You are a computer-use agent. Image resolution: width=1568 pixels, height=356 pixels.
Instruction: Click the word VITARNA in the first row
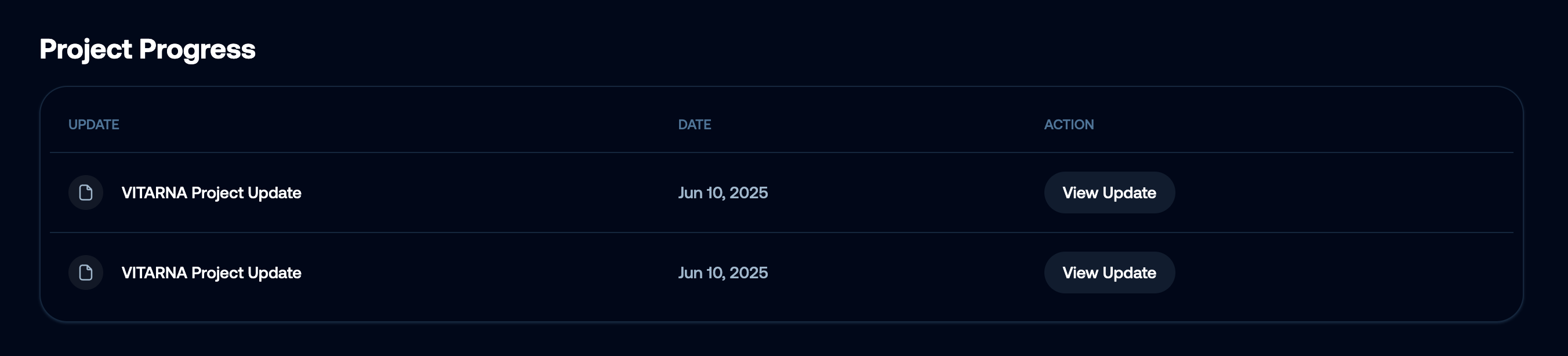[x=154, y=193]
